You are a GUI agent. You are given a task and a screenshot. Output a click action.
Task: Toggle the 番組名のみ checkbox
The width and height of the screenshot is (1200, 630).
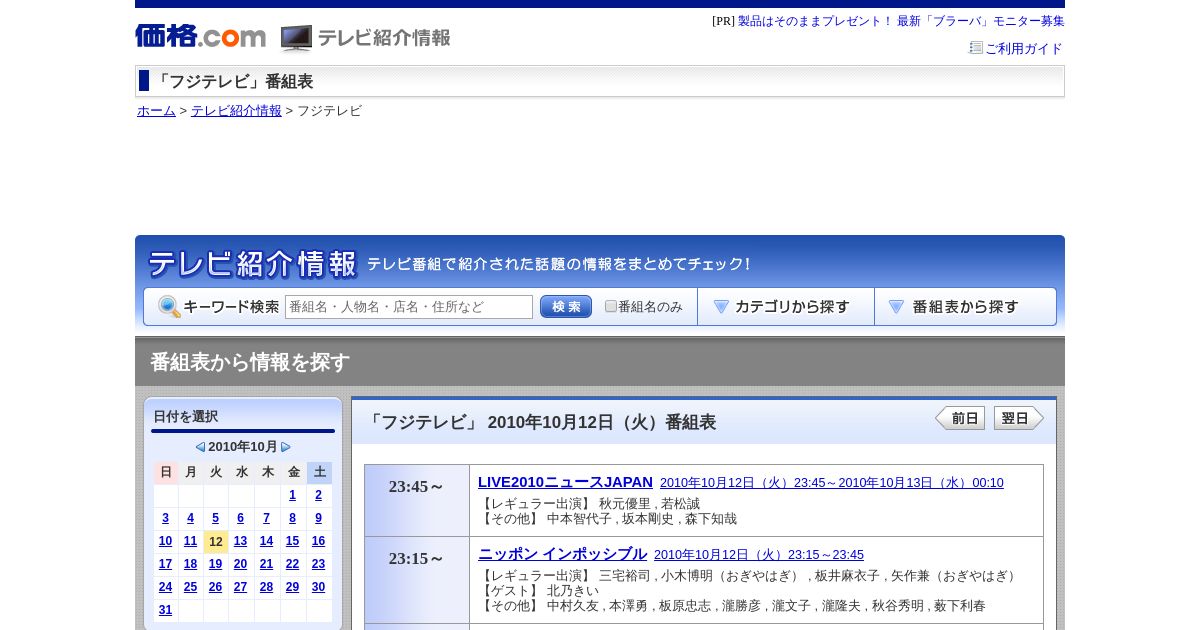tap(611, 306)
